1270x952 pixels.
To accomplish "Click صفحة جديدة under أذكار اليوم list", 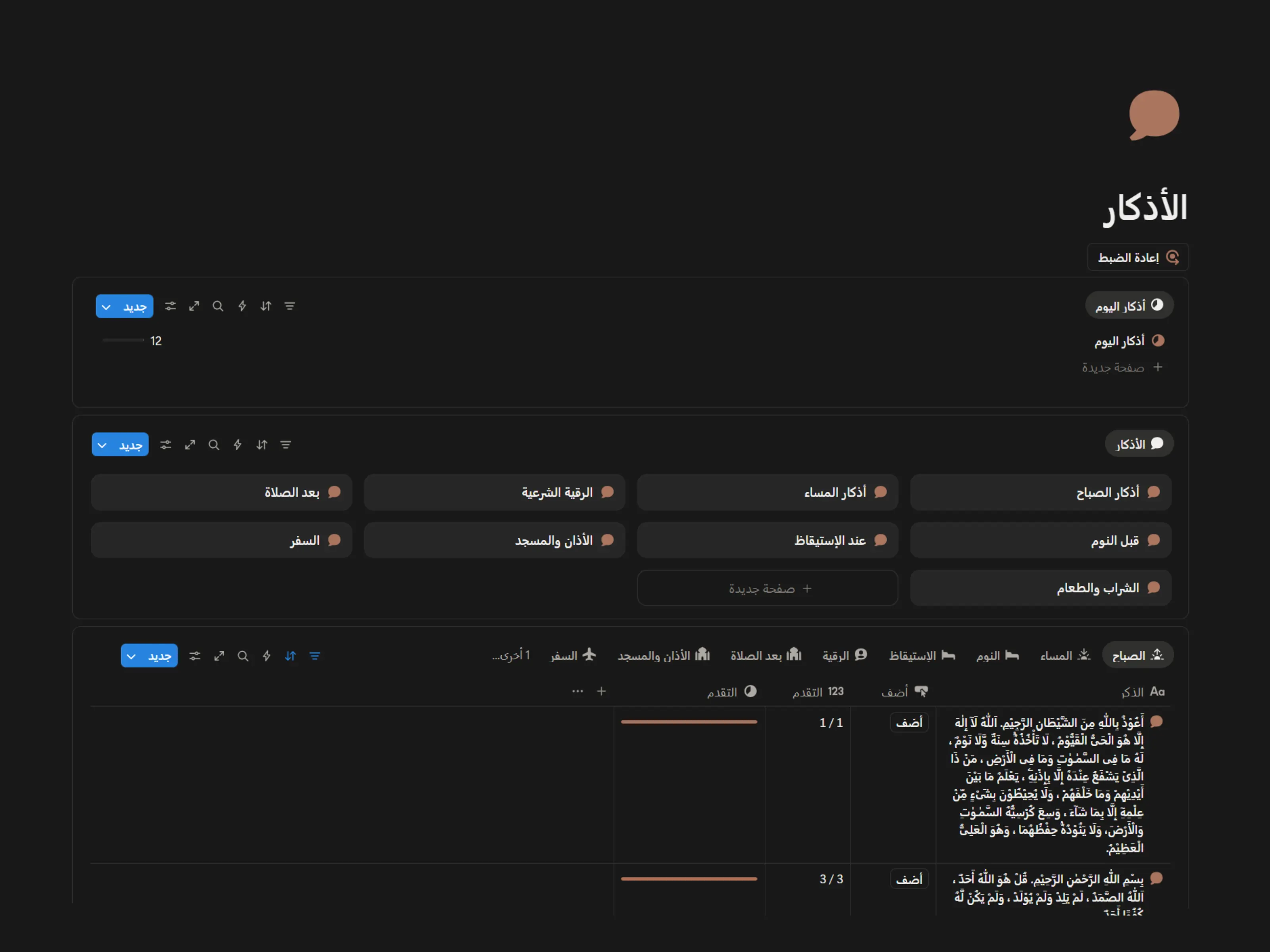I will pyautogui.click(x=1121, y=367).
